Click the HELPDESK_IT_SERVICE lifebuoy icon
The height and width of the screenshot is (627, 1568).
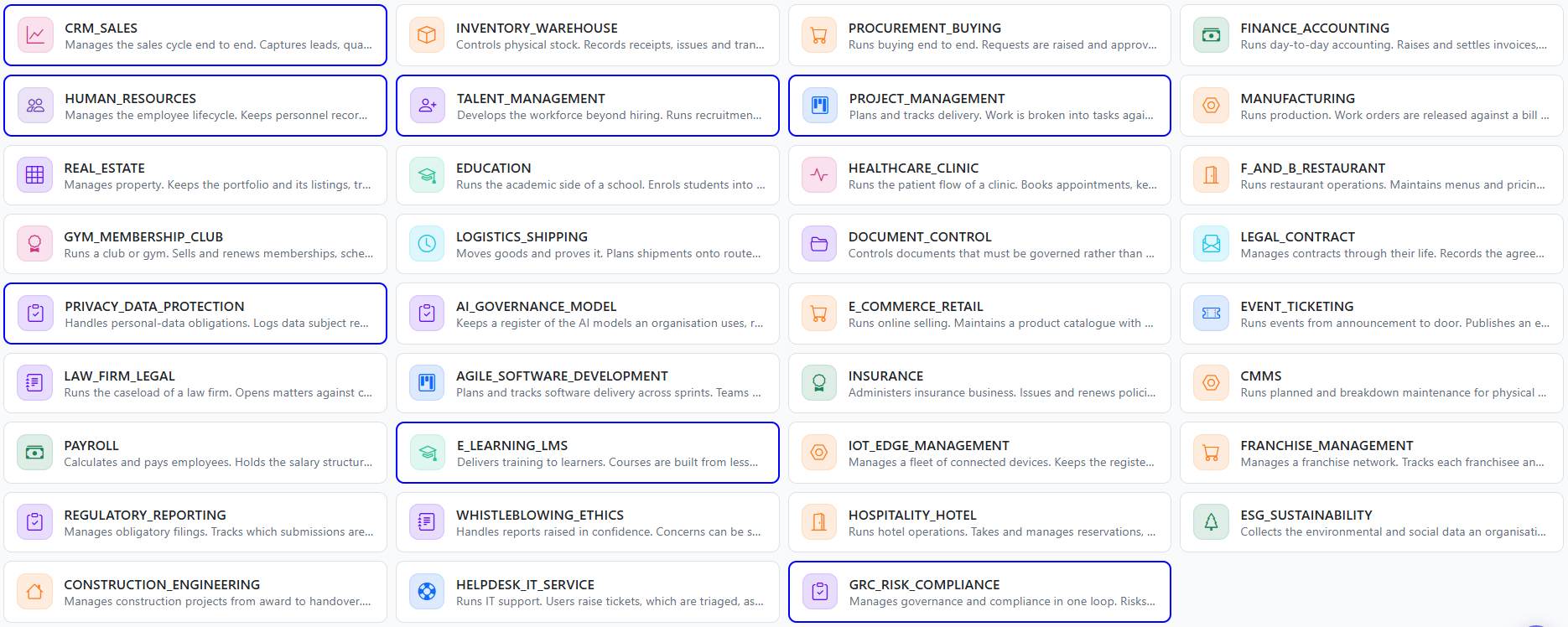[x=427, y=592]
